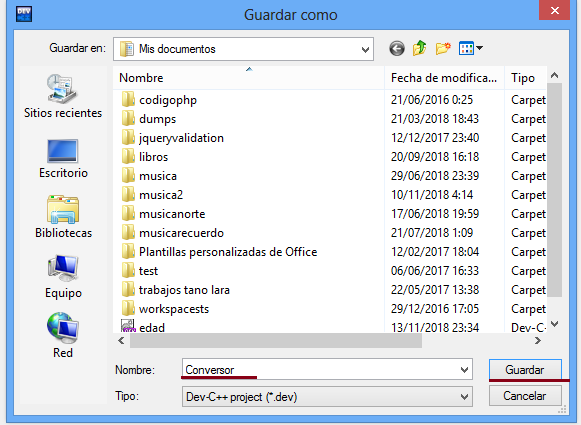This screenshot has width=581, height=425.
Task: Sort by Nombre column header
Action: 249,78
